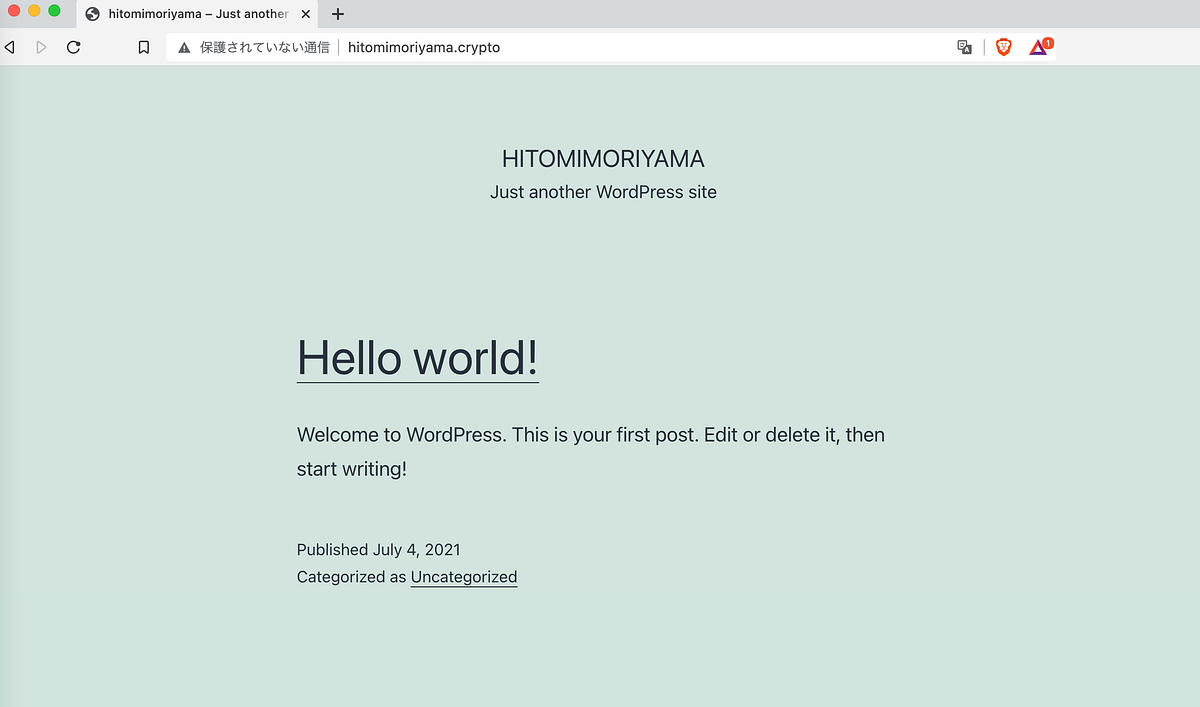
Task: Click the 保護されていない通信 security label
Action: [265, 47]
